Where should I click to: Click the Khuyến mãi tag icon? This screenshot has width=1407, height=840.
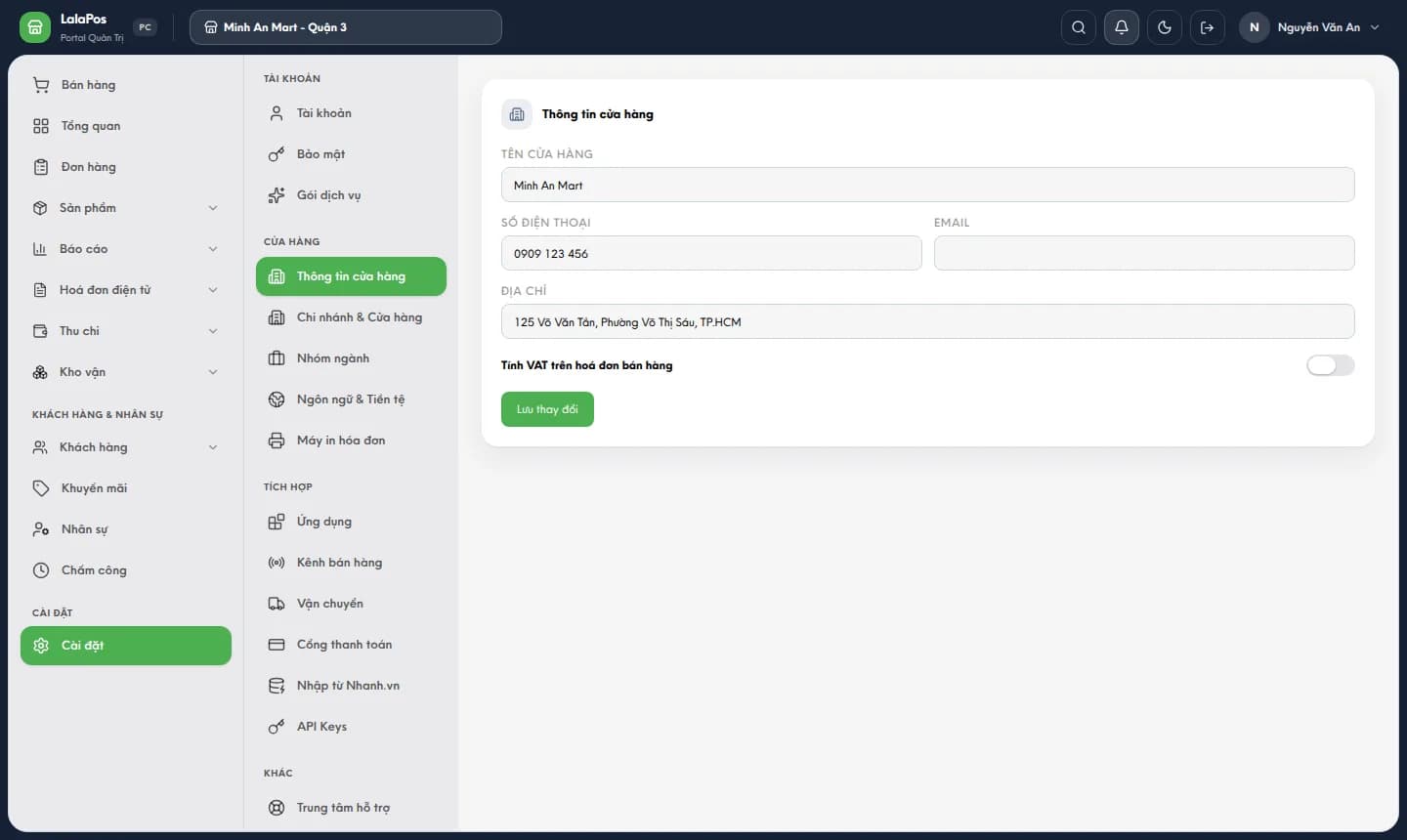[x=41, y=488]
